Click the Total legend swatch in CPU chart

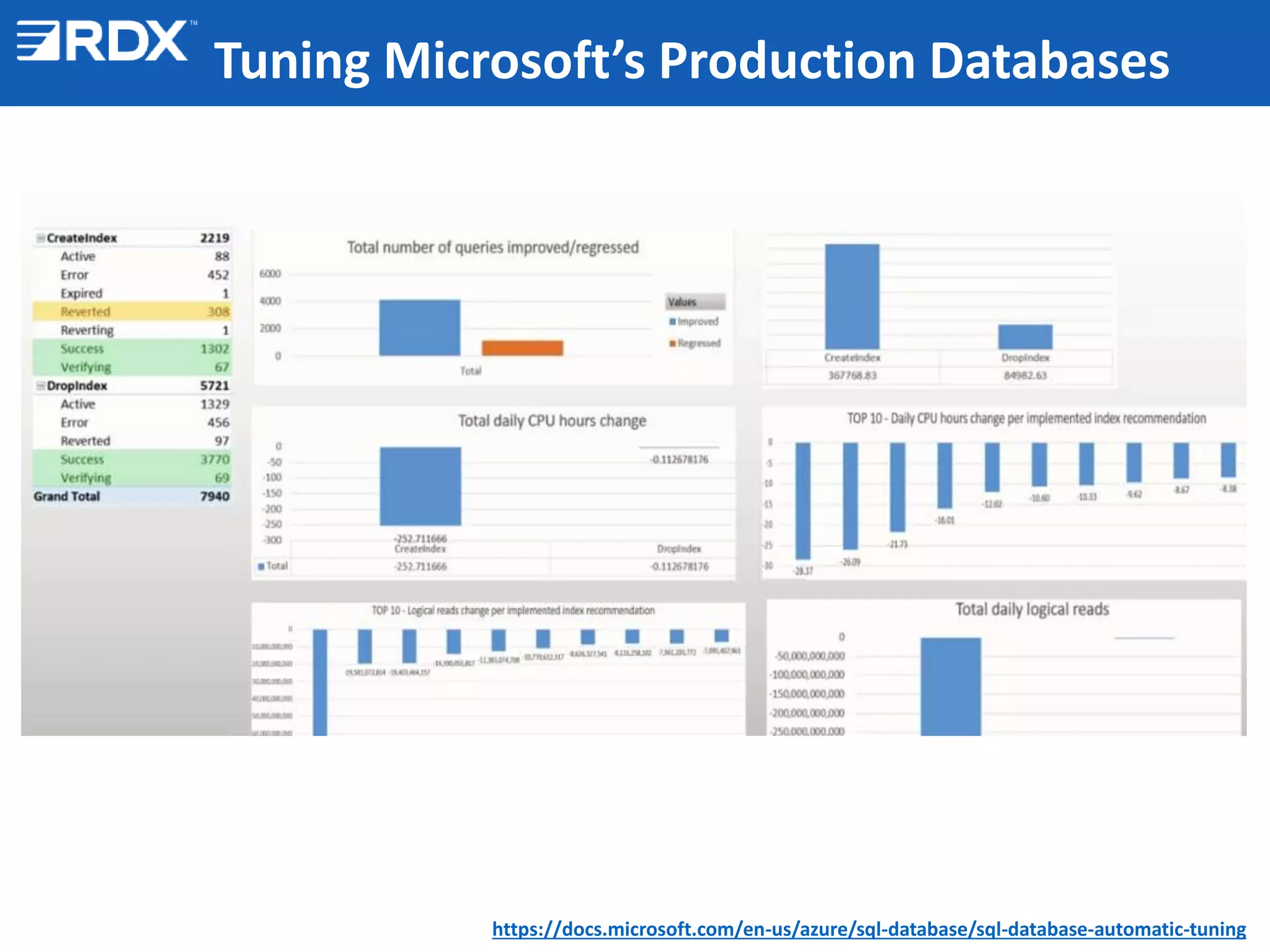coord(261,566)
